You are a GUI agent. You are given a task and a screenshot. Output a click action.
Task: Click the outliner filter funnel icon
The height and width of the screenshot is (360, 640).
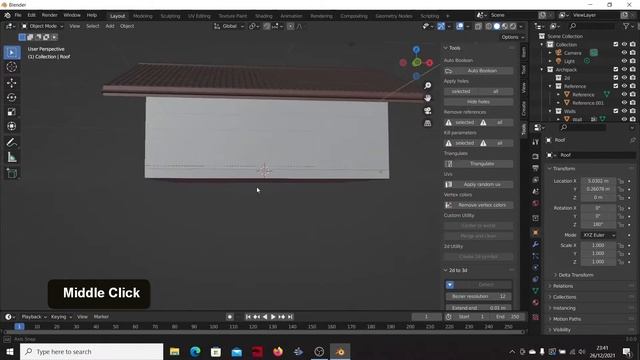(626, 26)
